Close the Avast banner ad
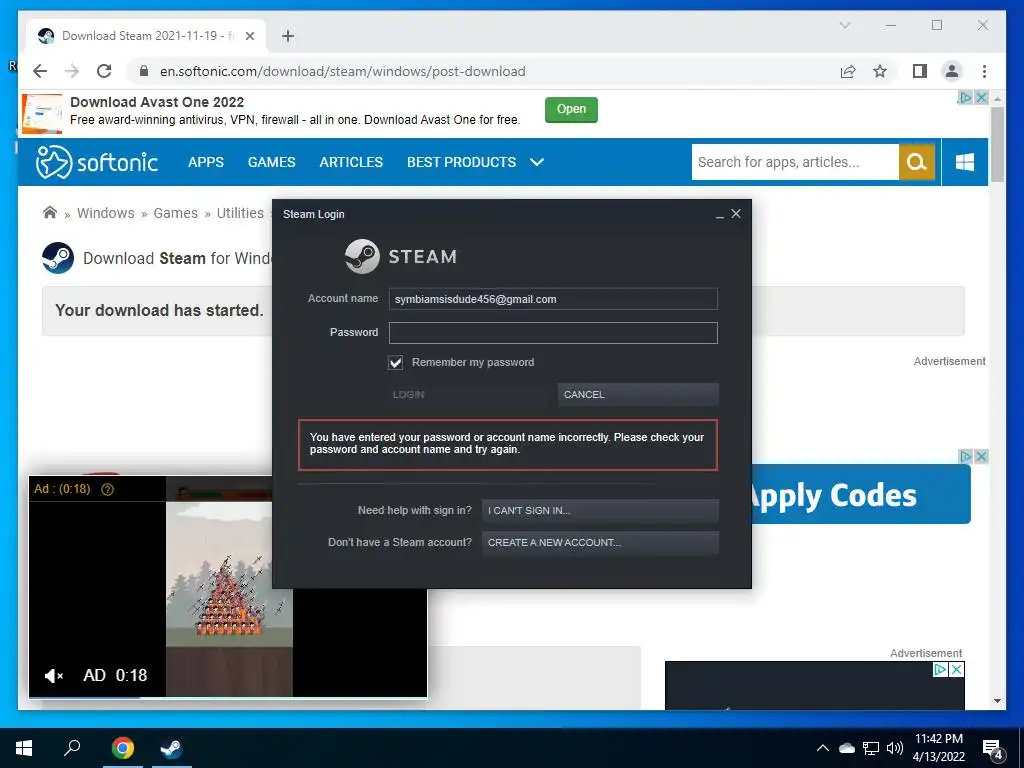1024x768 pixels. point(981,97)
